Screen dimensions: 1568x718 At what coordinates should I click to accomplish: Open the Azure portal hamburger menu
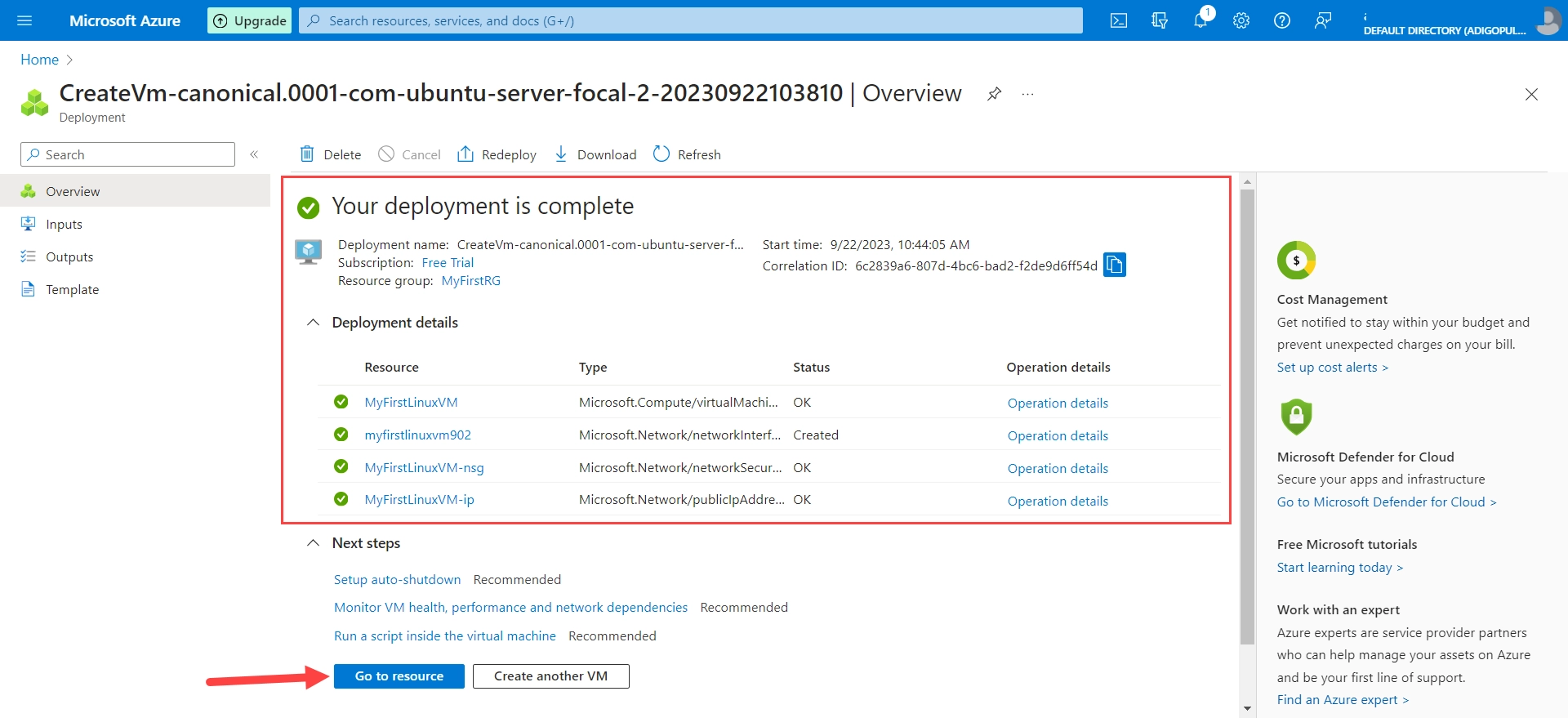pyautogui.click(x=24, y=20)
